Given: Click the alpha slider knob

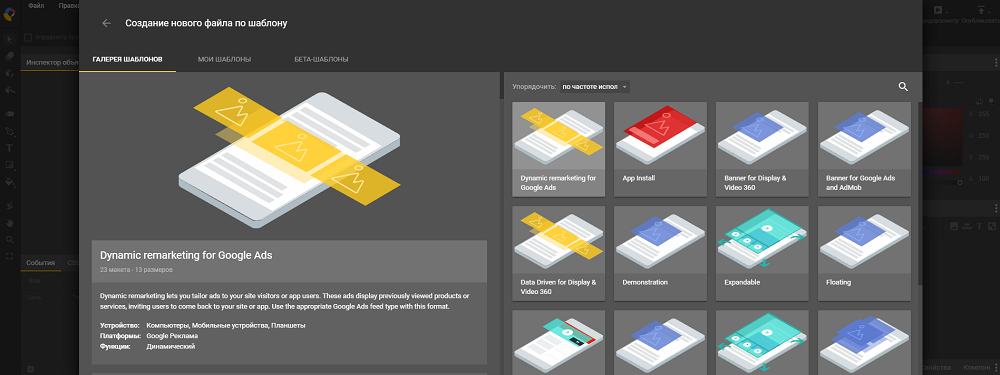Looking at the screenshot, I should [x=960, y=182].
